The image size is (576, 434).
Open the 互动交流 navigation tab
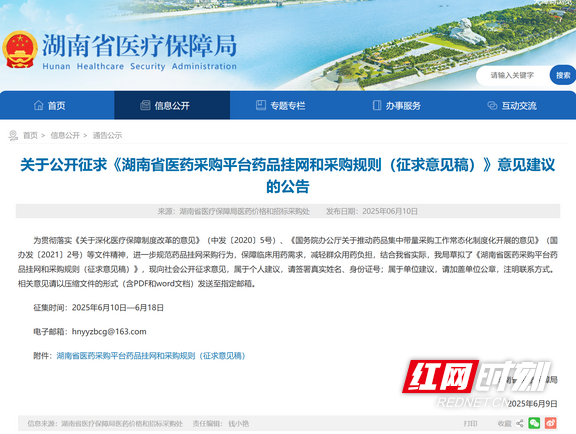point(518,105)
